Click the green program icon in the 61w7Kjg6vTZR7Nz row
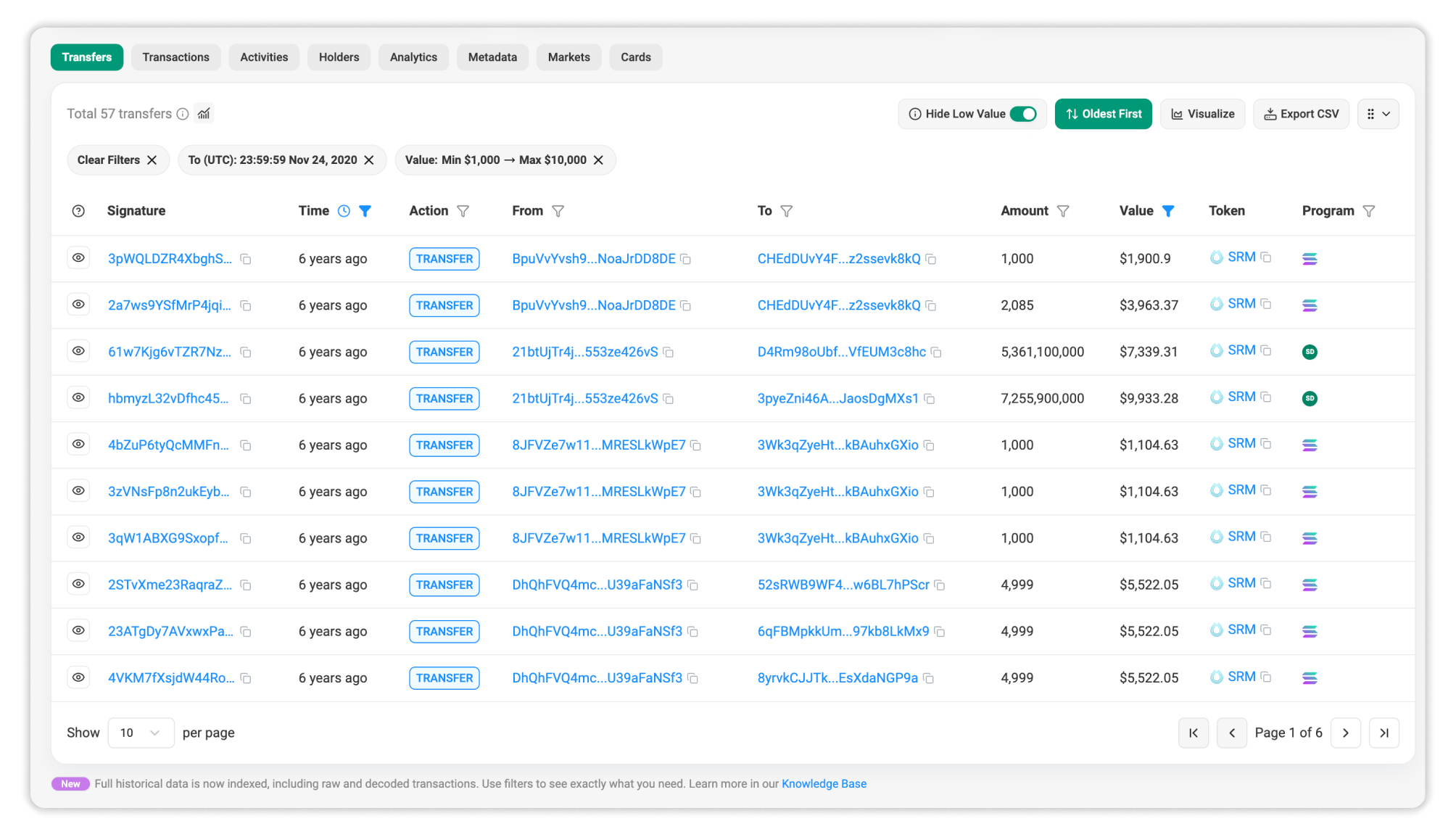The width and height of the screenshot is (1456, 837). point(1310,352)
